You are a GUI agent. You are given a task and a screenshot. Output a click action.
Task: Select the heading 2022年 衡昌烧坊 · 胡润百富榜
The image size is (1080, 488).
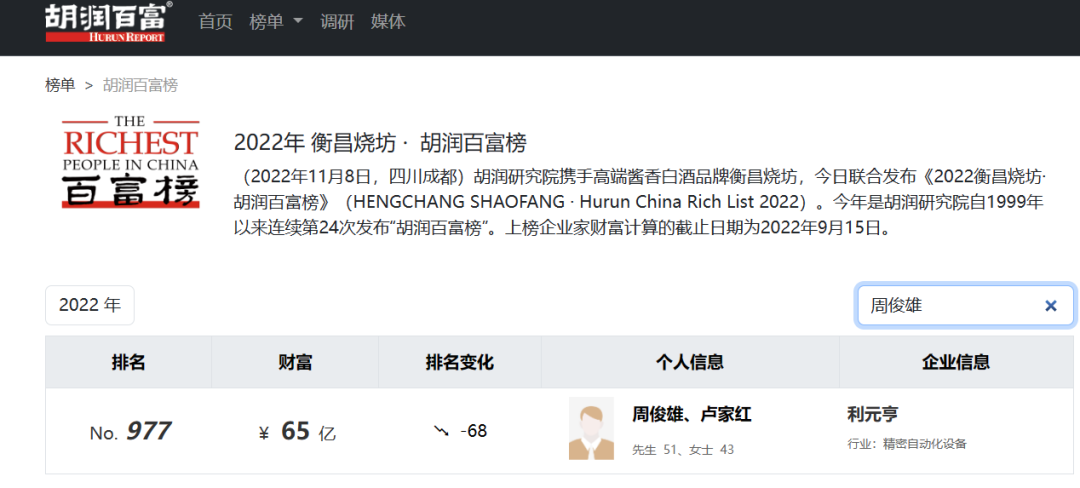point(380,143)
